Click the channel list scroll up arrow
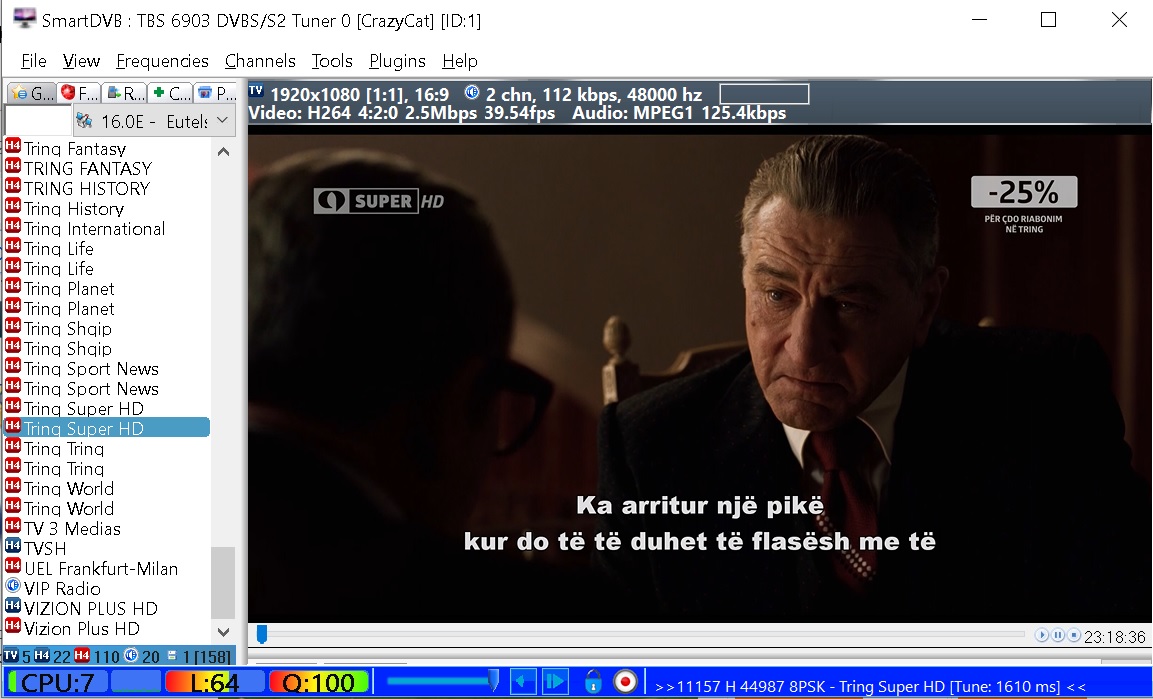This screenshot has width=1153, height=699. point(224,152)
